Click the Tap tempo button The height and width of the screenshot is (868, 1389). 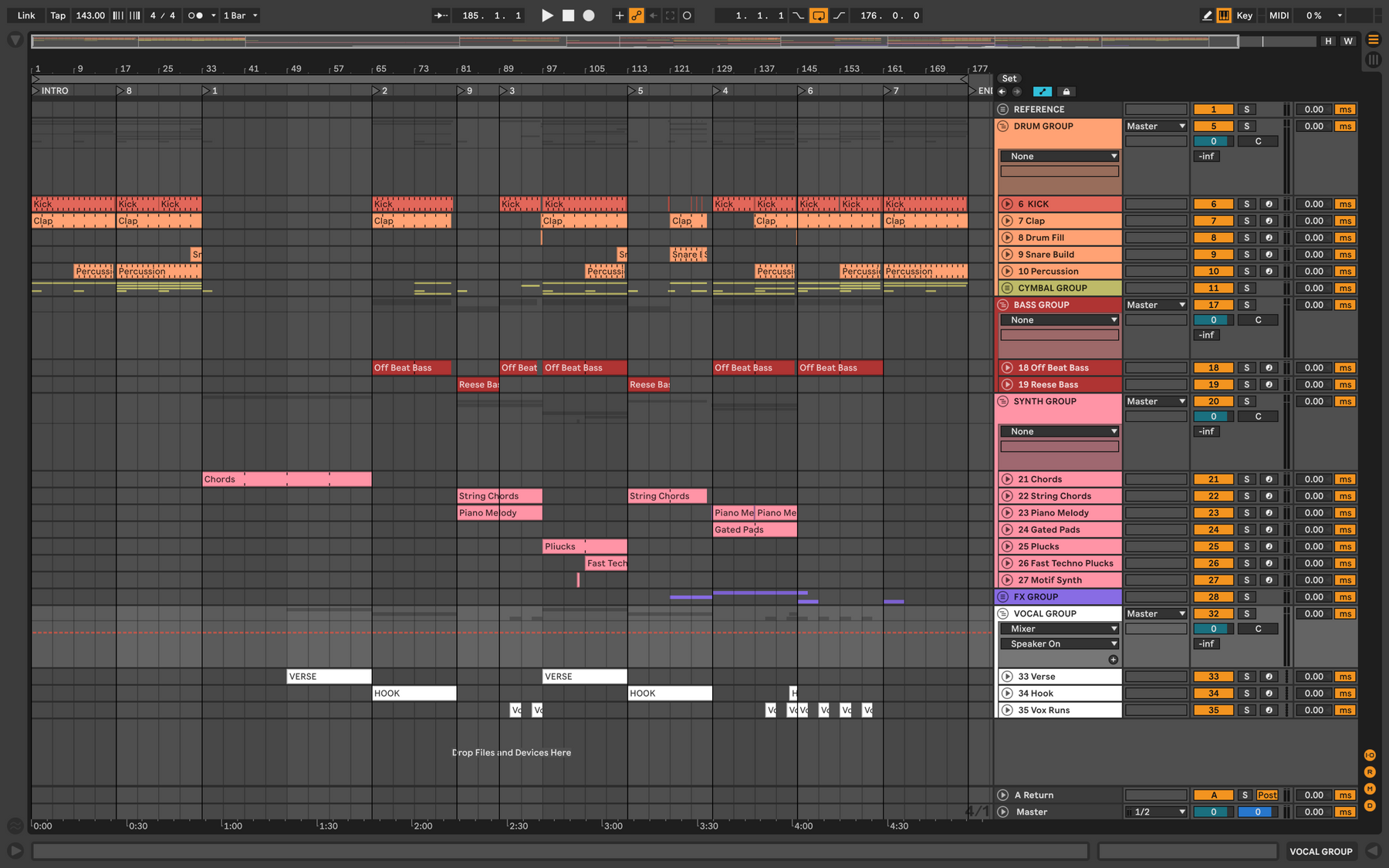click(58, 15)
